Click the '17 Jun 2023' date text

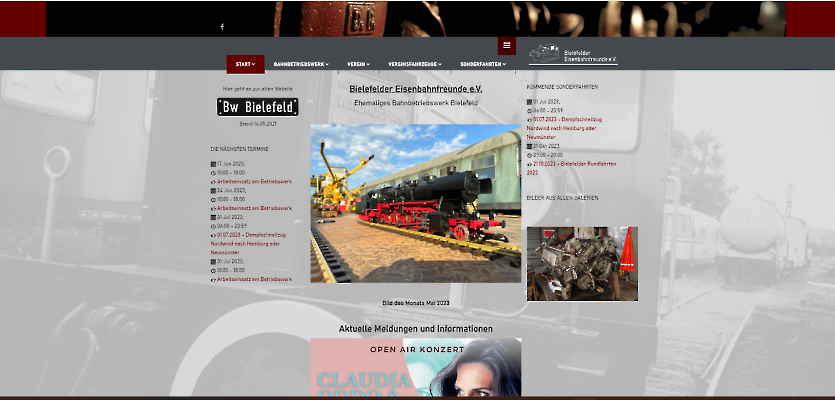point(231,165)
